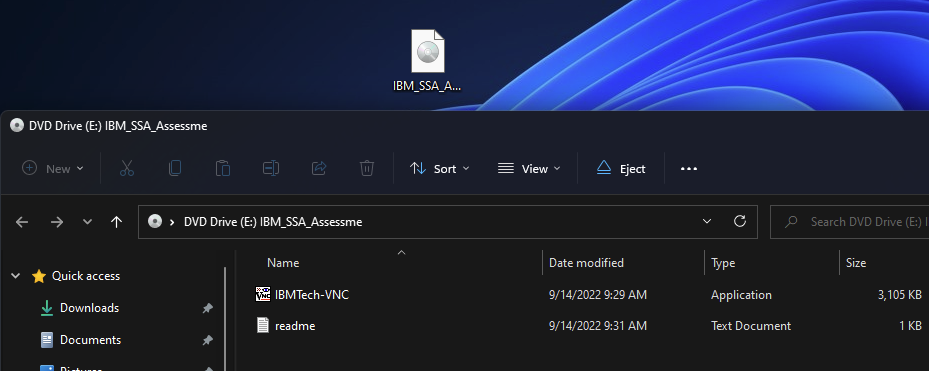This screenshot has height=371, width=929.
Task: Click the Copy icon in toolbar
Action: click(175, 168)
